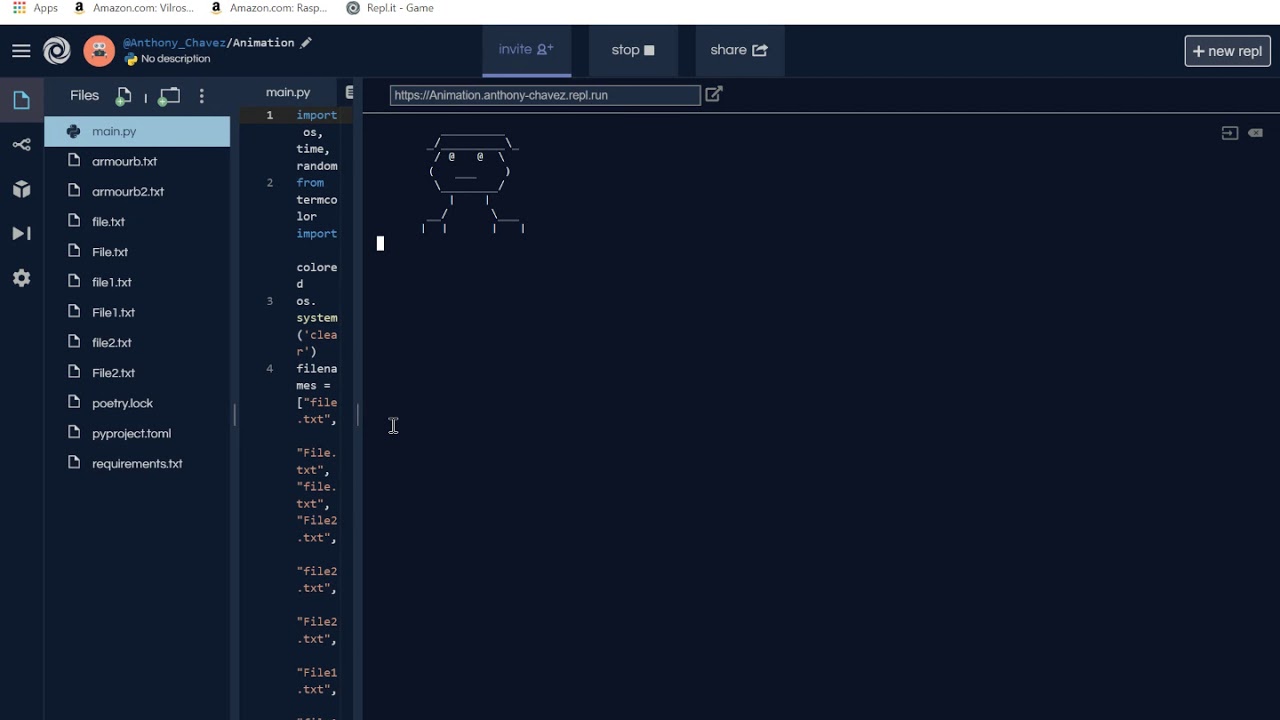The height and width of the screenshot is (720, 1280).
Task: Open website in new tab icon
Action: coord(714,94)
